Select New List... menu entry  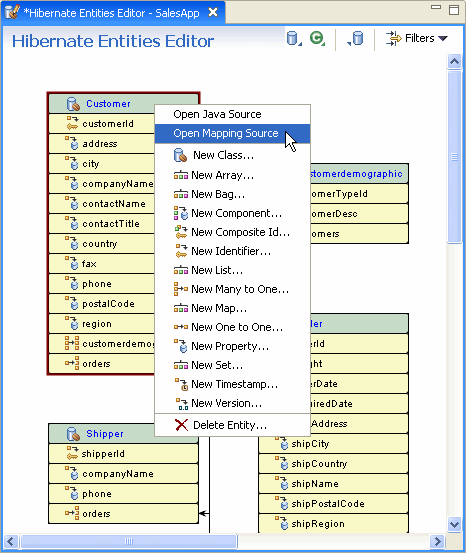tap(232, 270)
